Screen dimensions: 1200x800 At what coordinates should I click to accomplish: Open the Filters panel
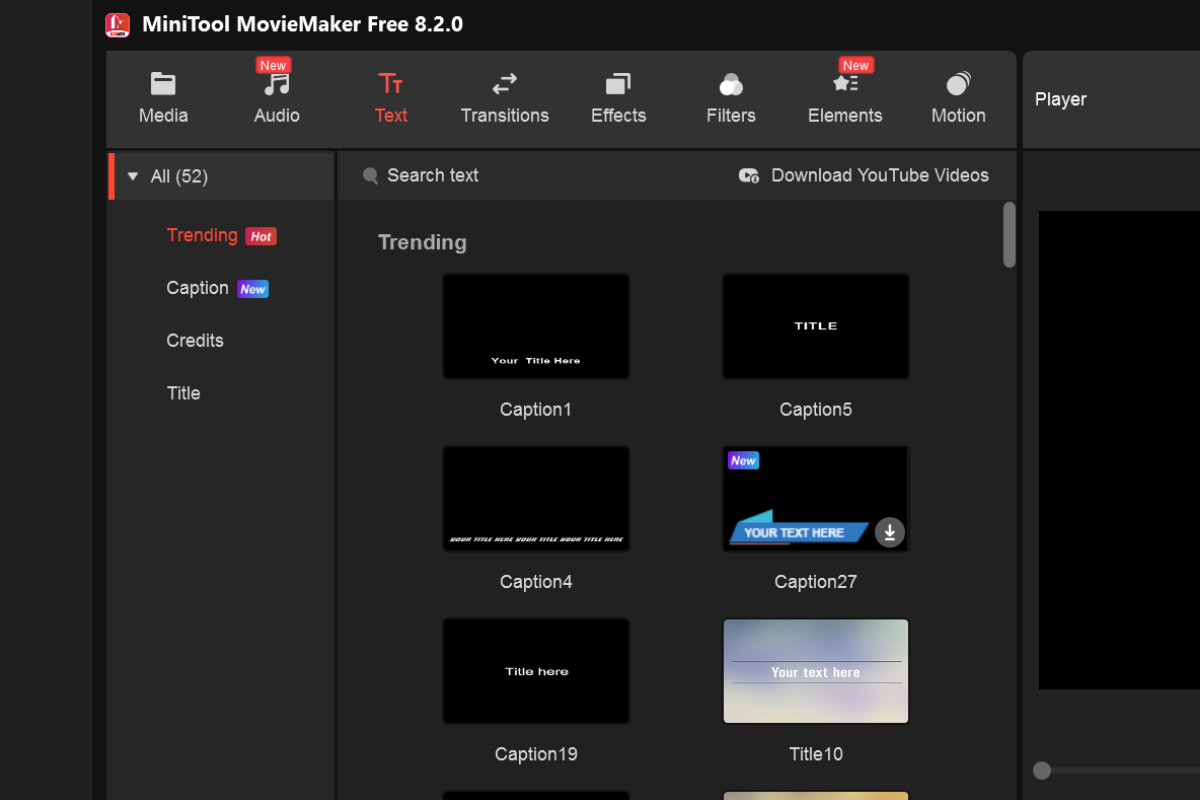731,99
